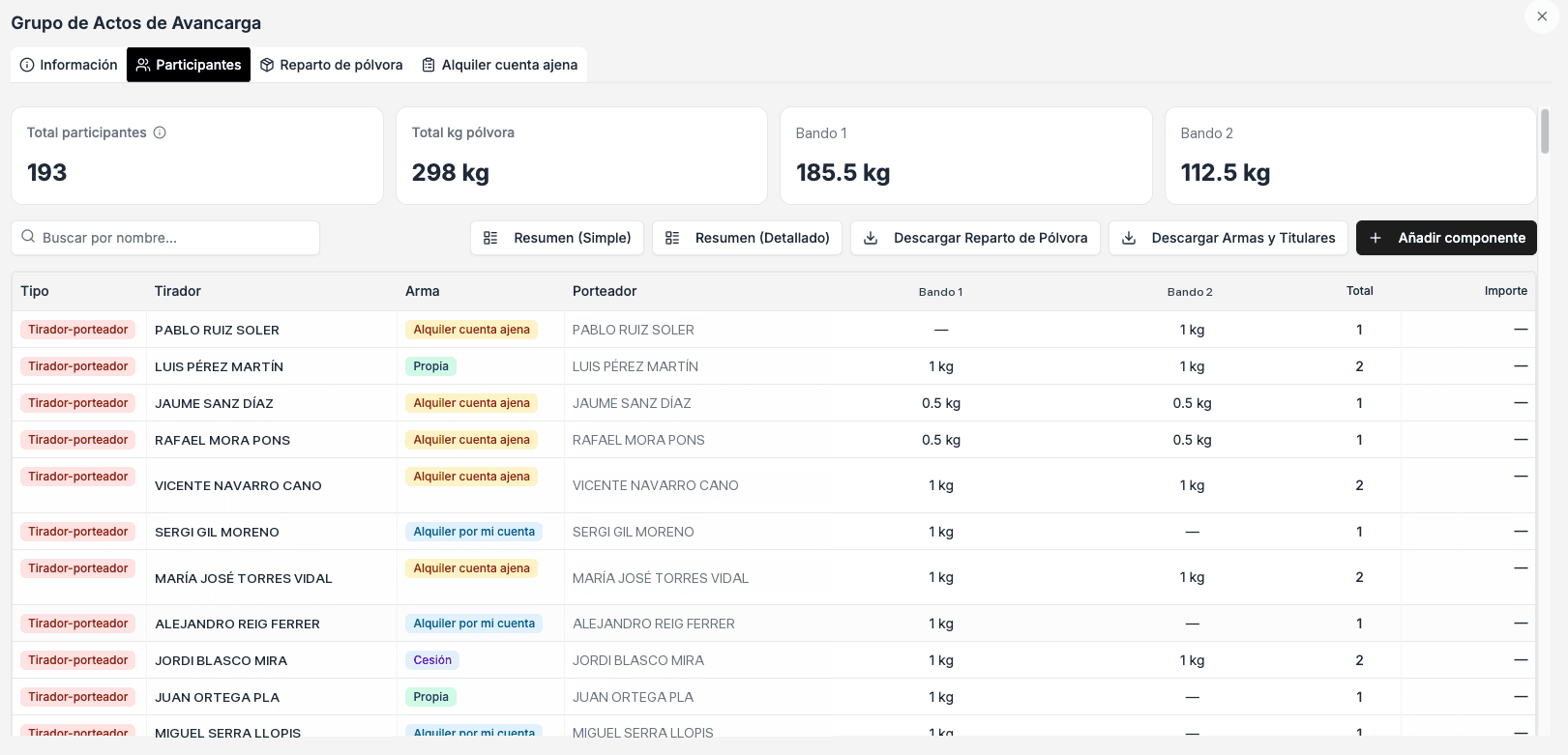Download the Reparto de Pólvora file
Image resolution: width=1568 pixels, height=755 pixels.
[975, 238]
